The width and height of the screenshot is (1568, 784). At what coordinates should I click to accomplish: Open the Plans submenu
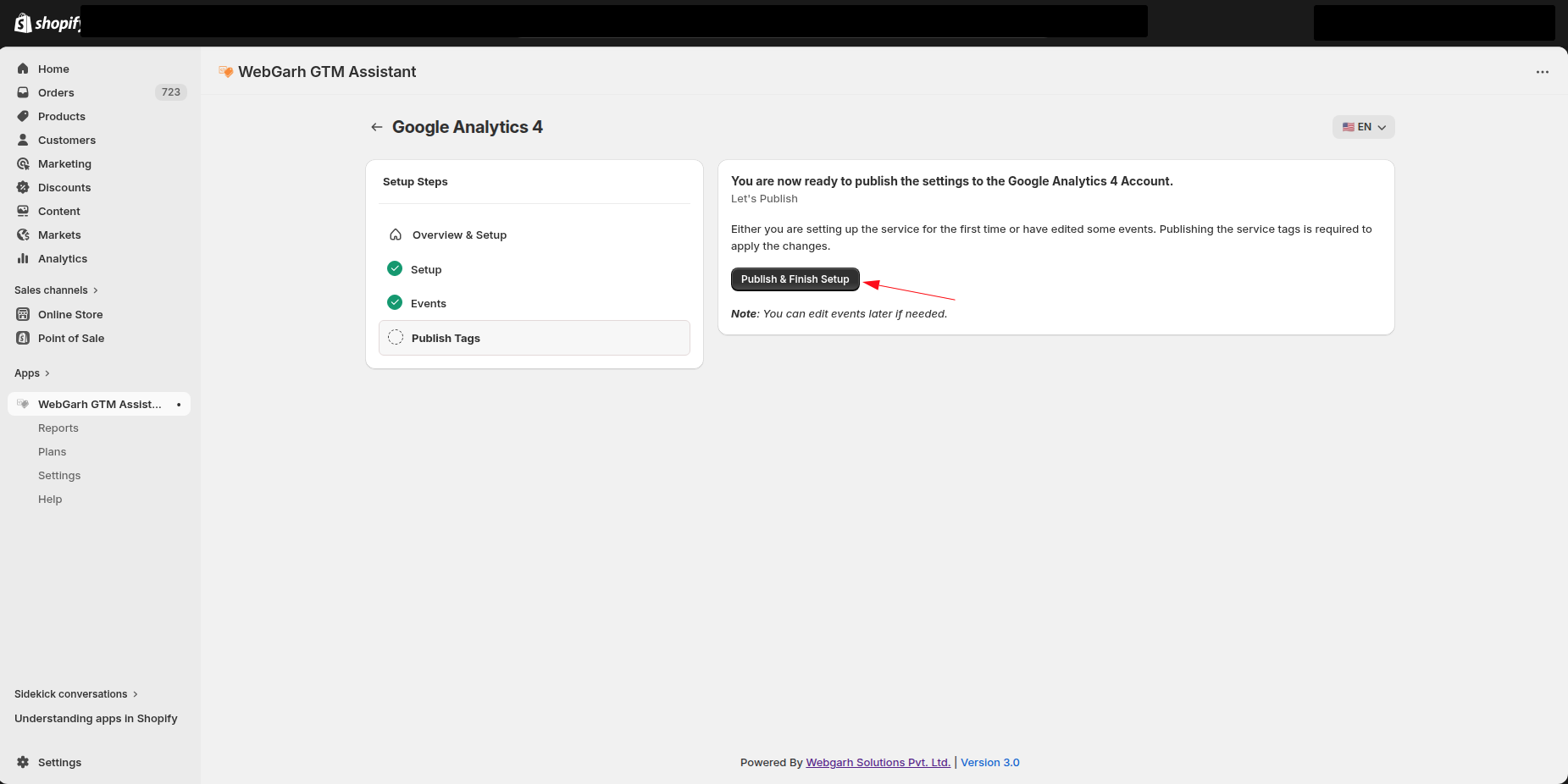(x=52, y=452)
